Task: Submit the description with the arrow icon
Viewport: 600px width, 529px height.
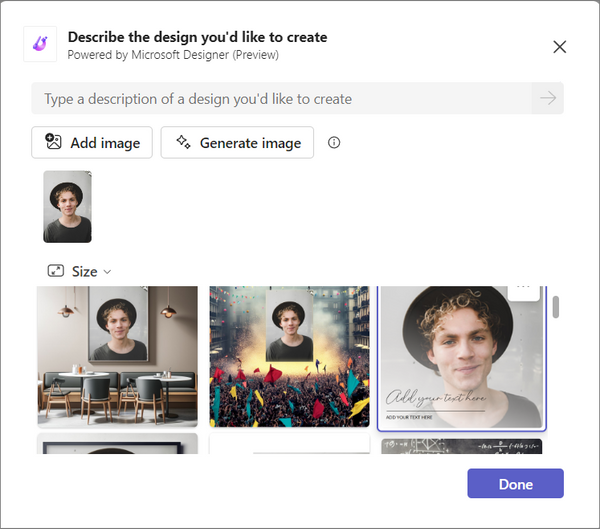Action: pyautogui.click(x=548, y=98)
